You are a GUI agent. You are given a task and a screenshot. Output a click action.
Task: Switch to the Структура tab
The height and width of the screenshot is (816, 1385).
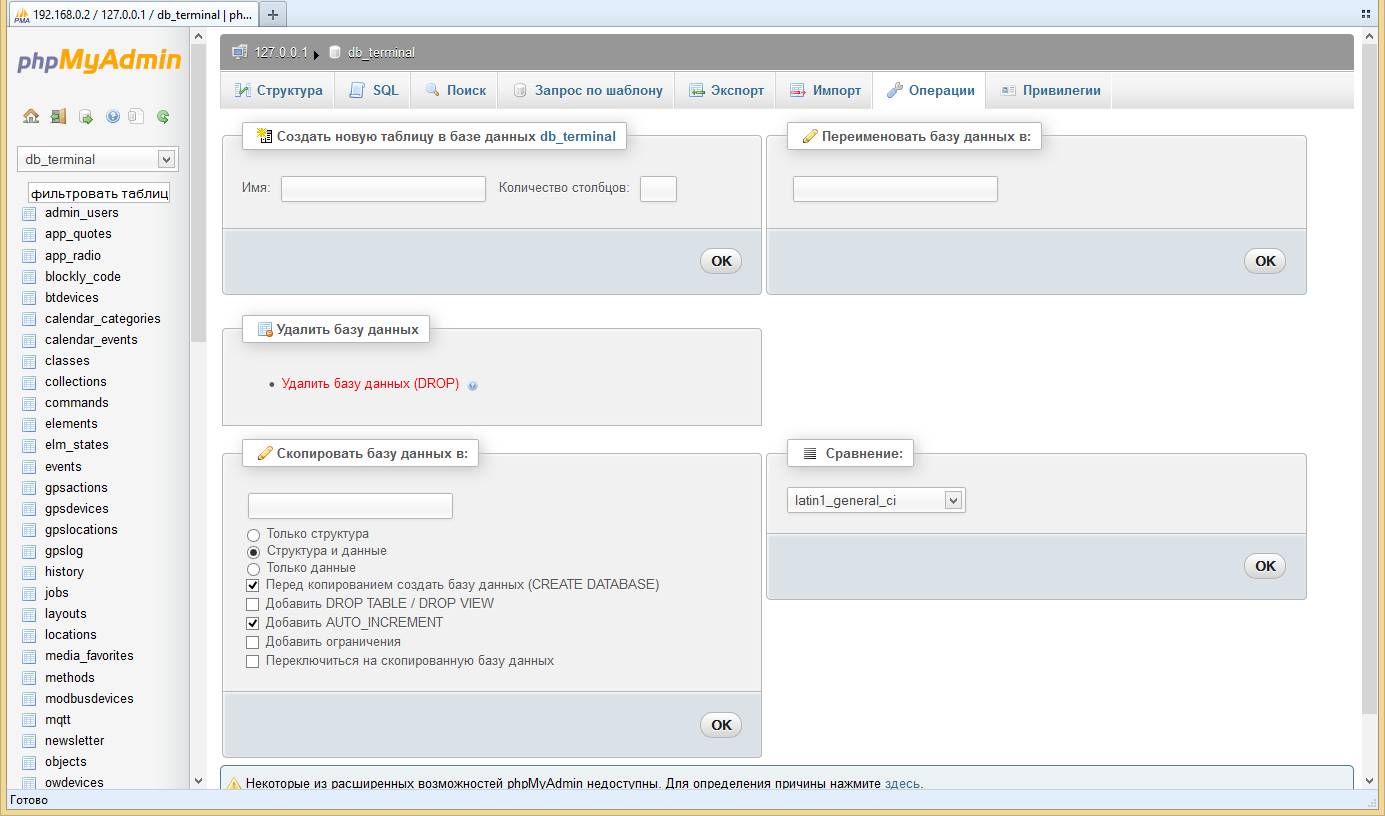pyautogui.click(x=278, y=90)
